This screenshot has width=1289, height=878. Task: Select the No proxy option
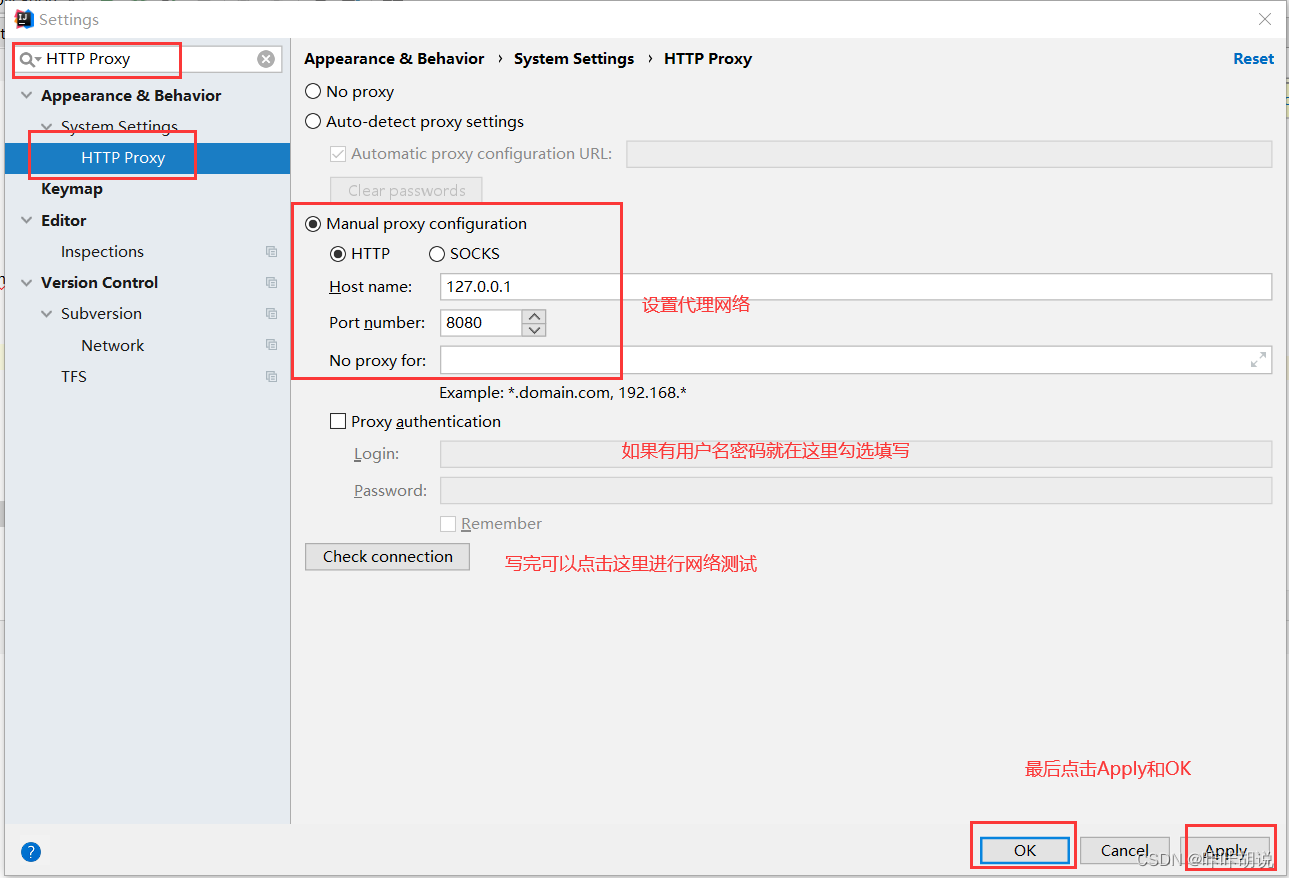pyautogui.click(x=313, y=91)
